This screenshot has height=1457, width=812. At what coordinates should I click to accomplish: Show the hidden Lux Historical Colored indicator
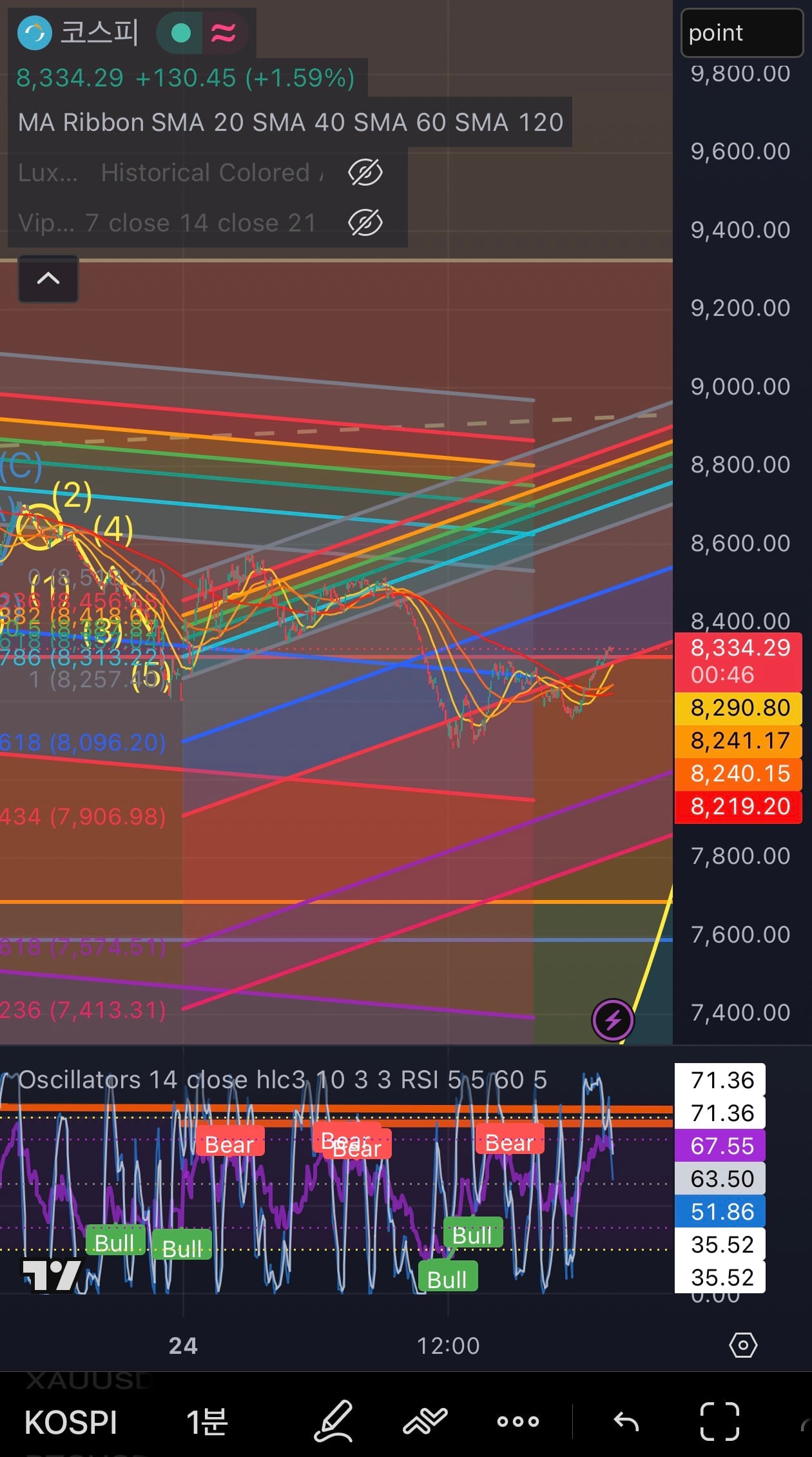coord(365,172)
